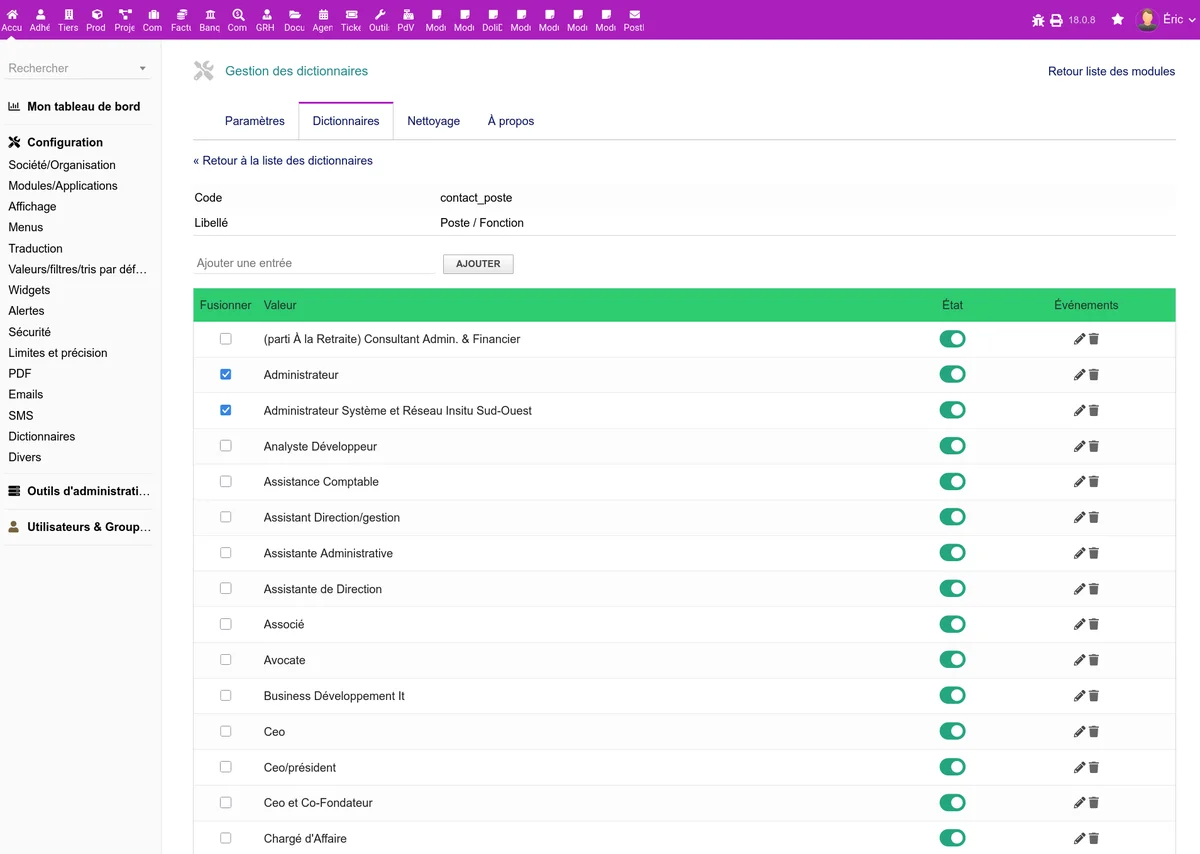Open the Tiers building icon menu
The width and height of the screenshot is (1200, 854).
coord(68,15)
